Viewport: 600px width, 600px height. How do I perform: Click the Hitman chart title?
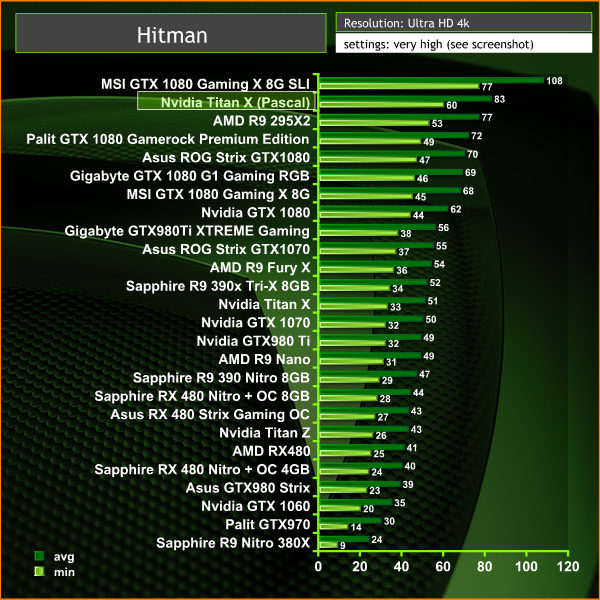coord(172,35)
